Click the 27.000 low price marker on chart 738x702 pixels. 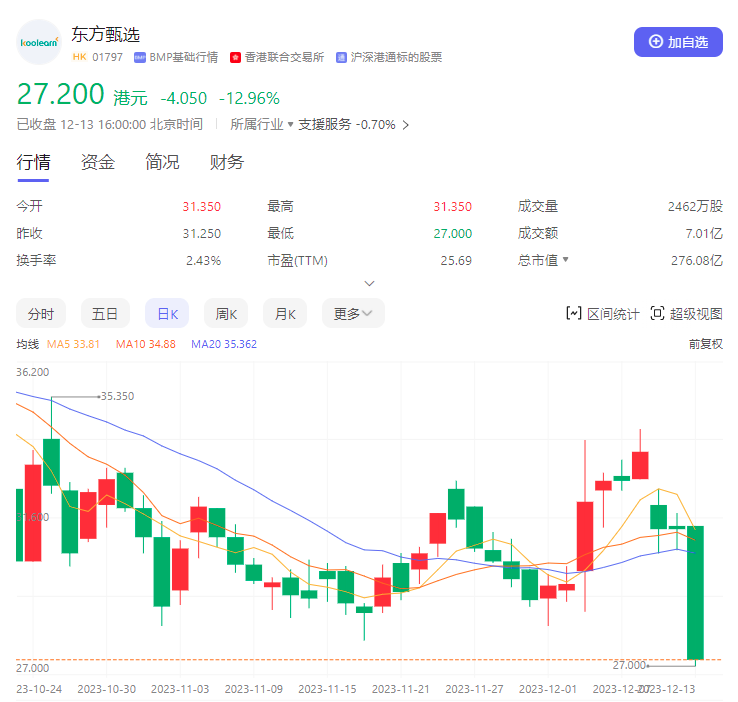(x=629, y=665)
